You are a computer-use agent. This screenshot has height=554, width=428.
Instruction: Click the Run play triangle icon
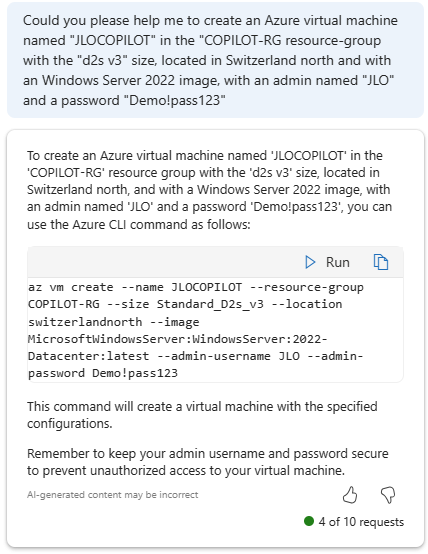point(310,262)
